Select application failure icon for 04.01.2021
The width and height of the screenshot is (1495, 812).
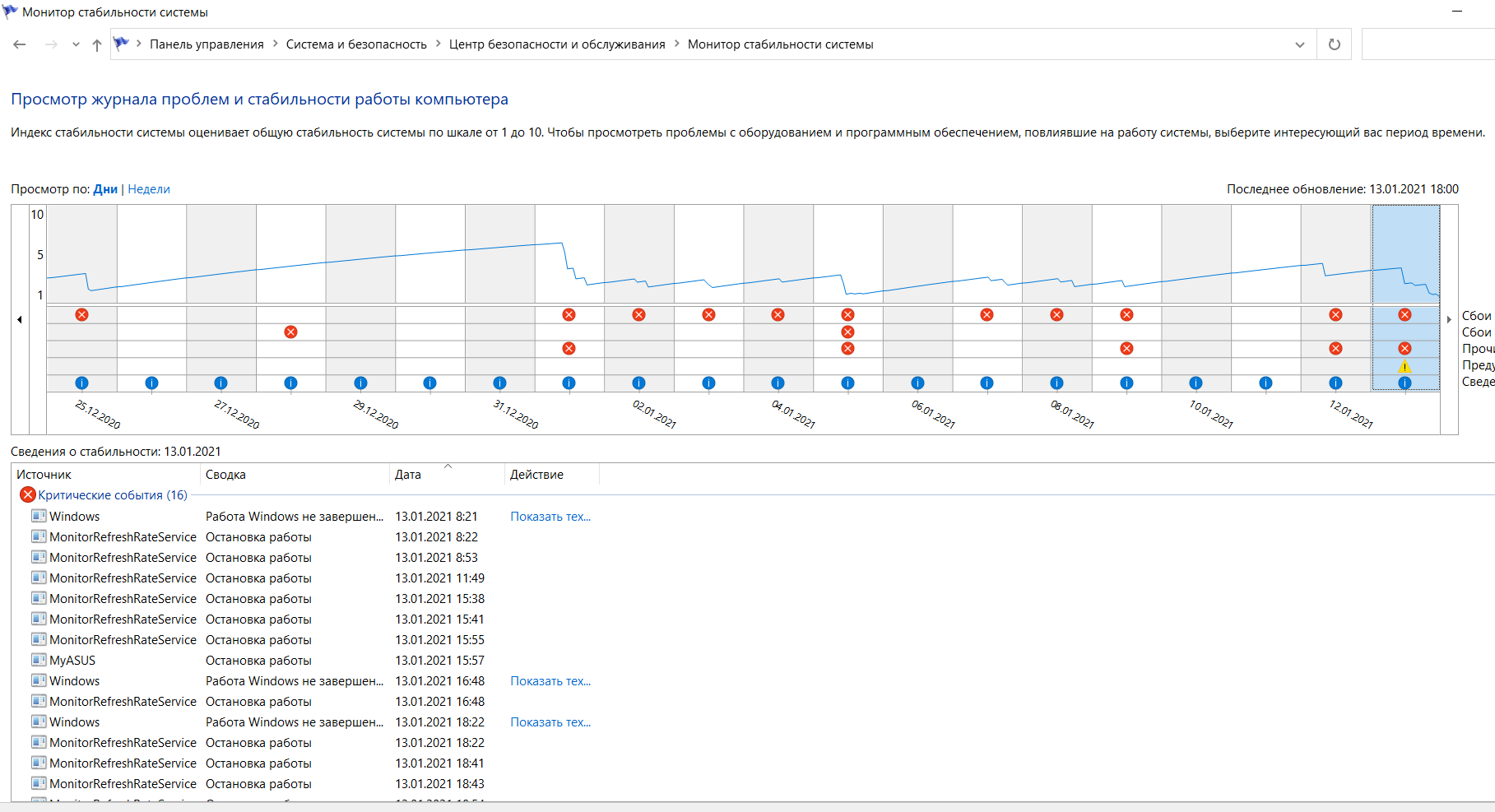point(778,315)
